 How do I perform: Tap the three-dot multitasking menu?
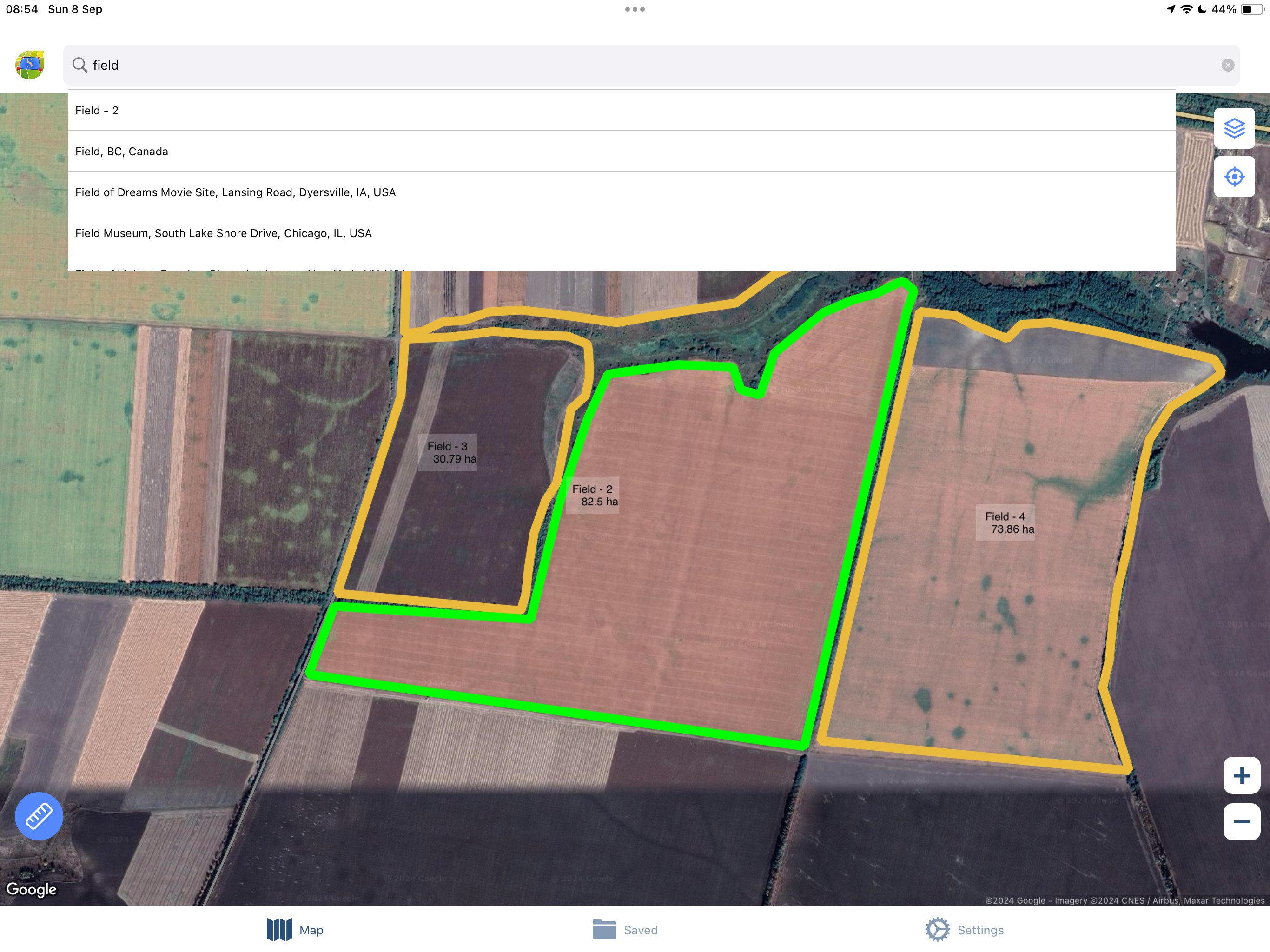(635, 9)
